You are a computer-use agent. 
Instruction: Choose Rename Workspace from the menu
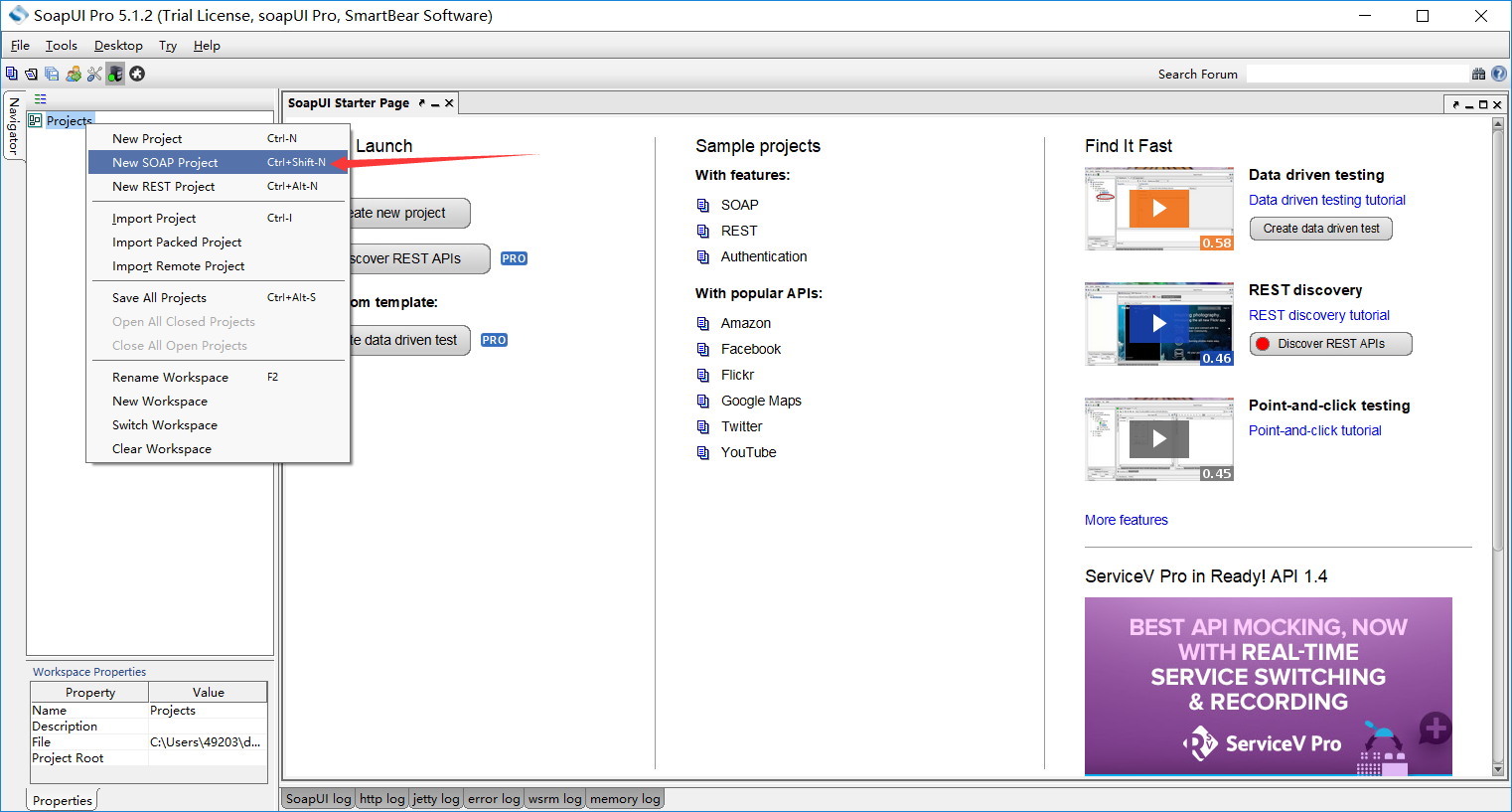coord(219,378)
